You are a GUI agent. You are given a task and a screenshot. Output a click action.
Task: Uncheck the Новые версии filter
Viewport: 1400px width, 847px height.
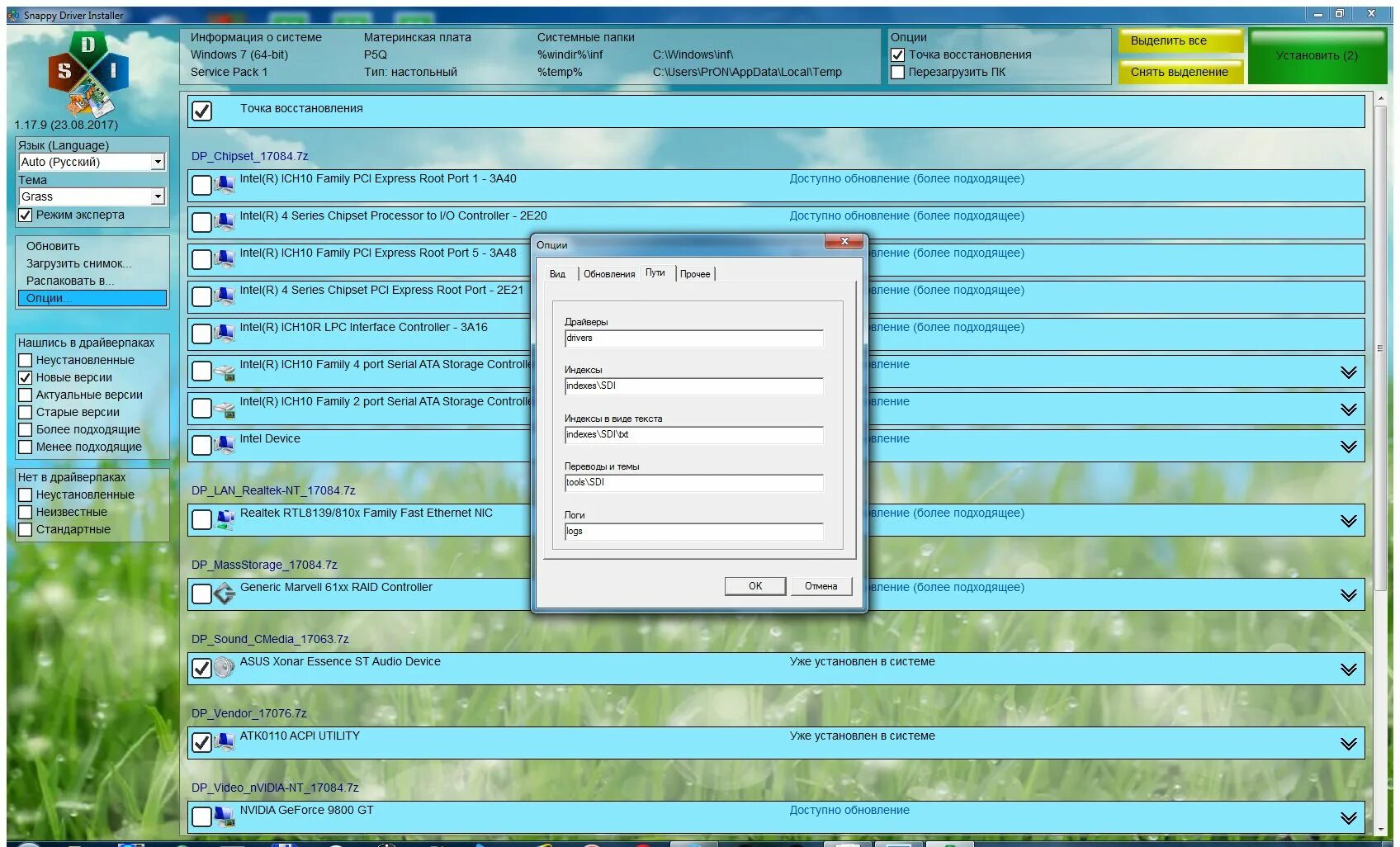click(x=25, y=377)
